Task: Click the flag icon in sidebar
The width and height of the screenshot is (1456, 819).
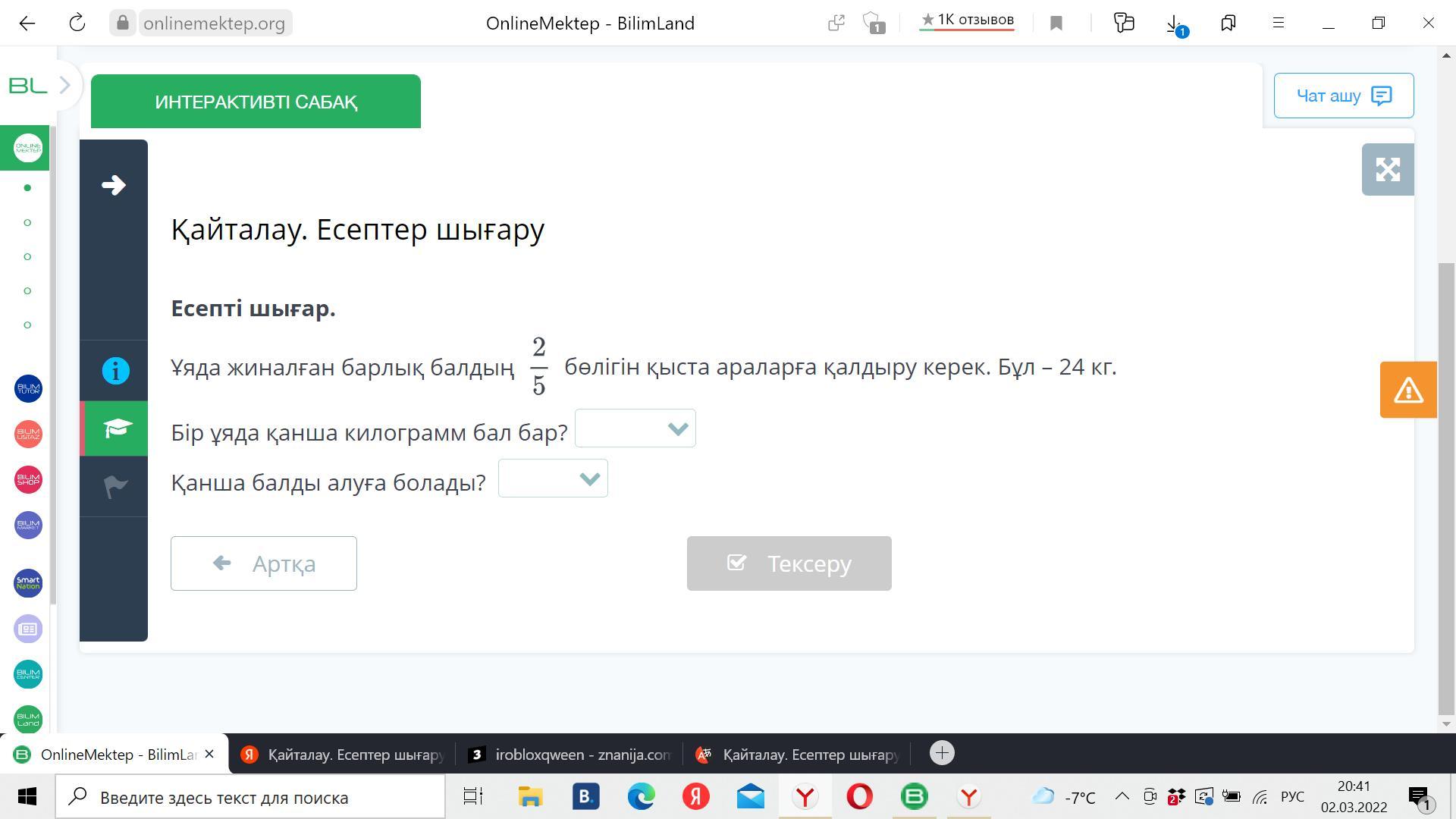Action: click(115, 486)
